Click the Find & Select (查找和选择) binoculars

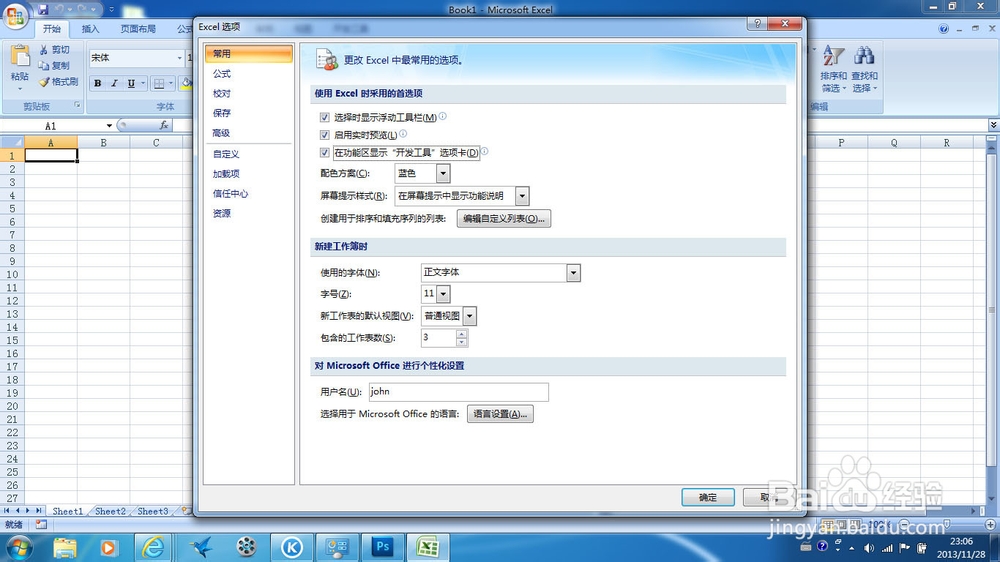coord(864,56)
